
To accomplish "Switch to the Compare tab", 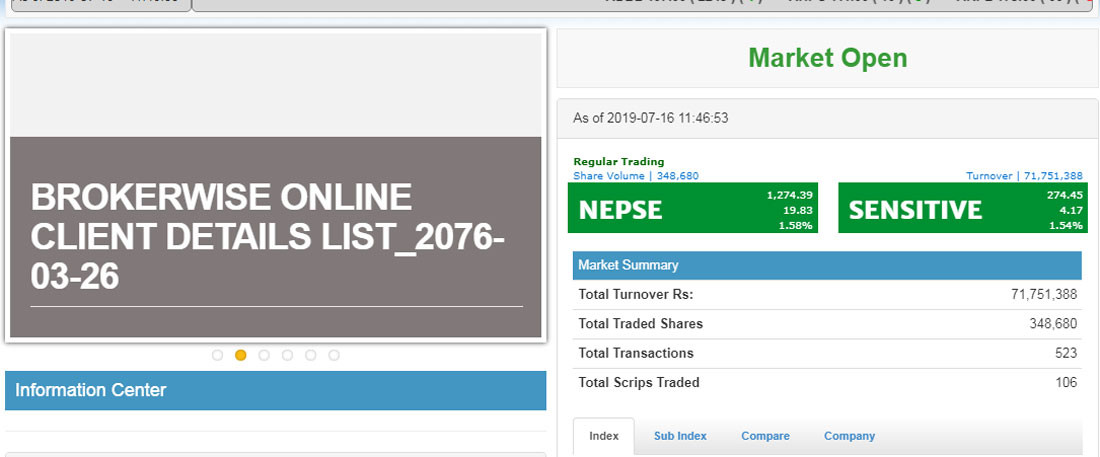I will pyautogui.click(x=765, y=436).
